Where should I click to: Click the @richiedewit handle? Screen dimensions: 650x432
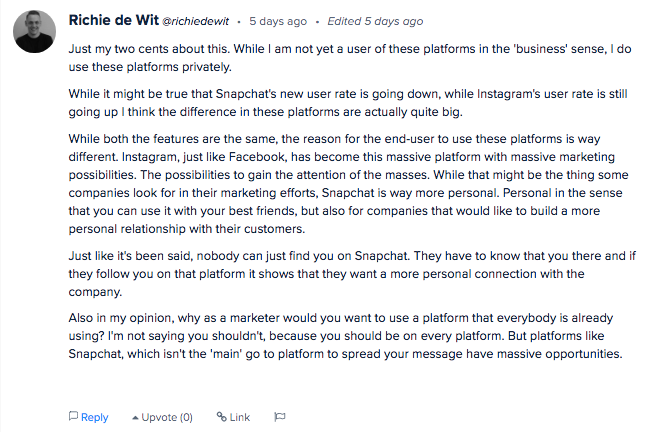[x=195, y=22]
